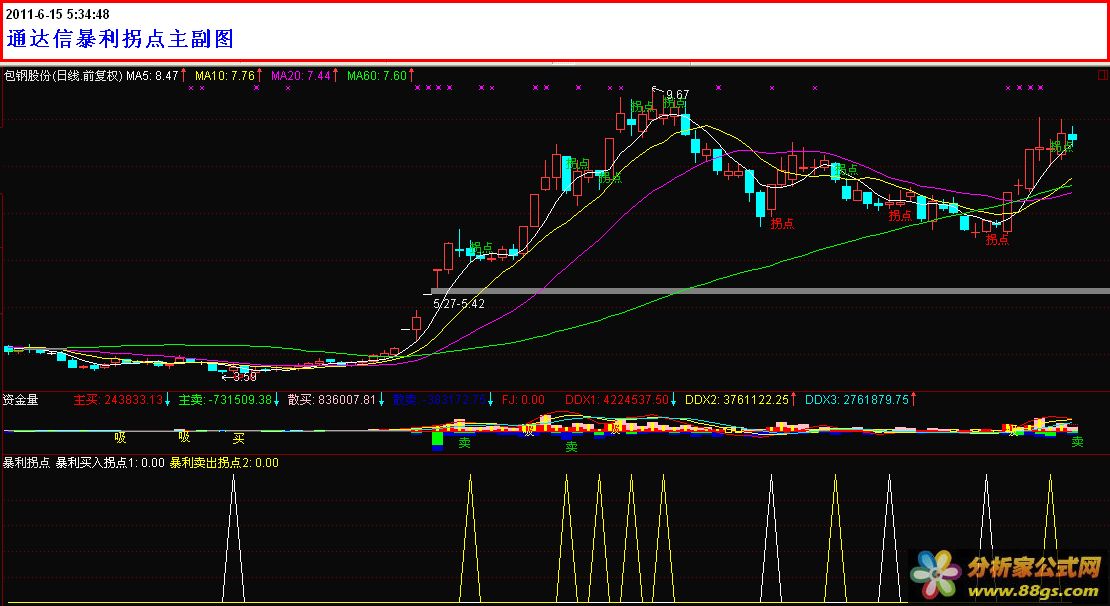Click the FJ: 0.00 value

523,400
